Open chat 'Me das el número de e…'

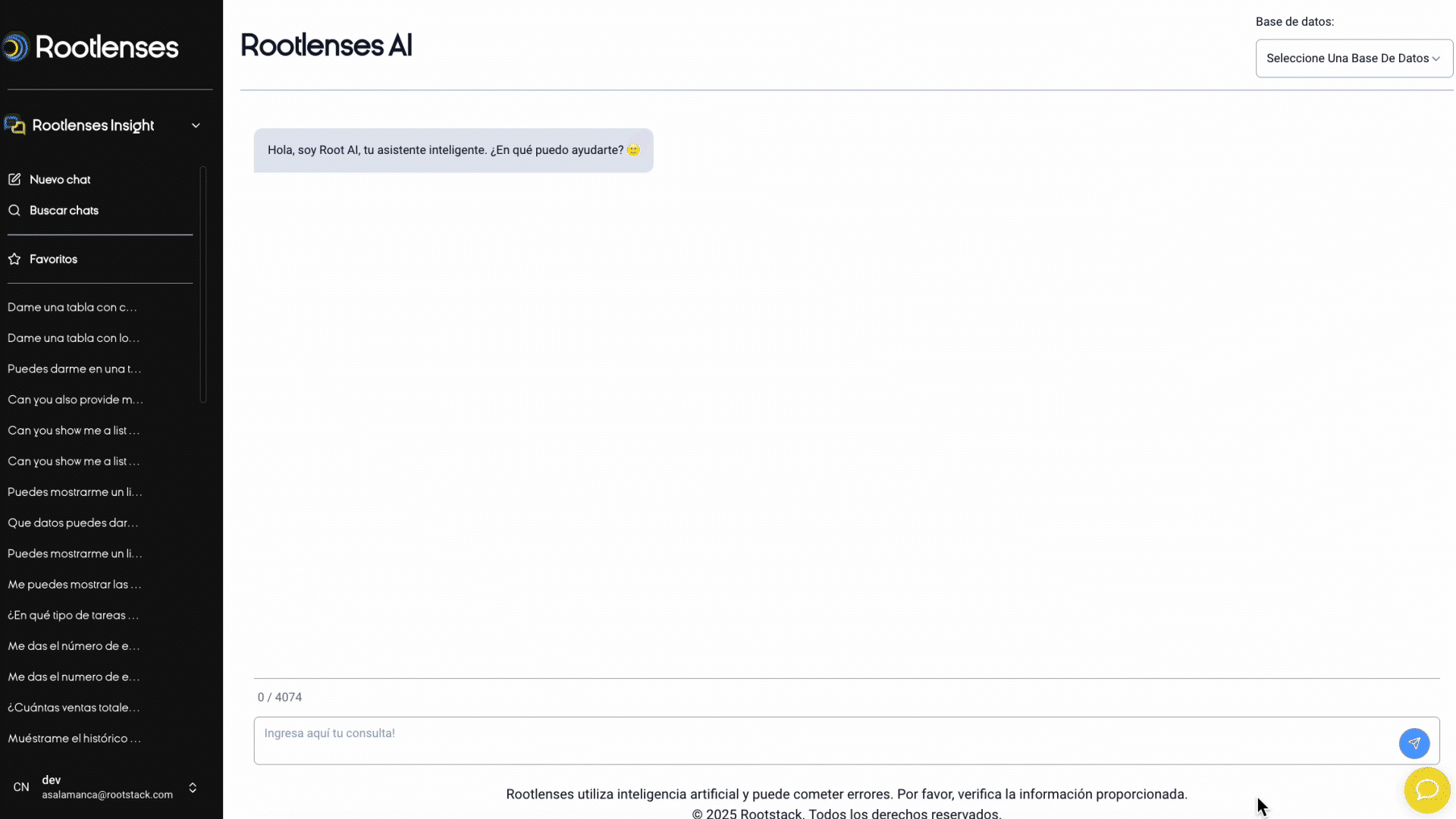74,646
